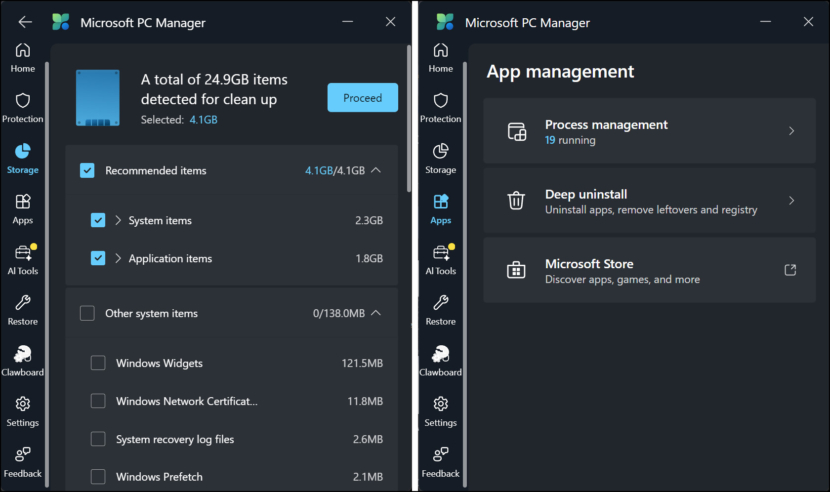Collapse the Other system items section
Screen dimensions: 830x492
click(x=376, y=313)
